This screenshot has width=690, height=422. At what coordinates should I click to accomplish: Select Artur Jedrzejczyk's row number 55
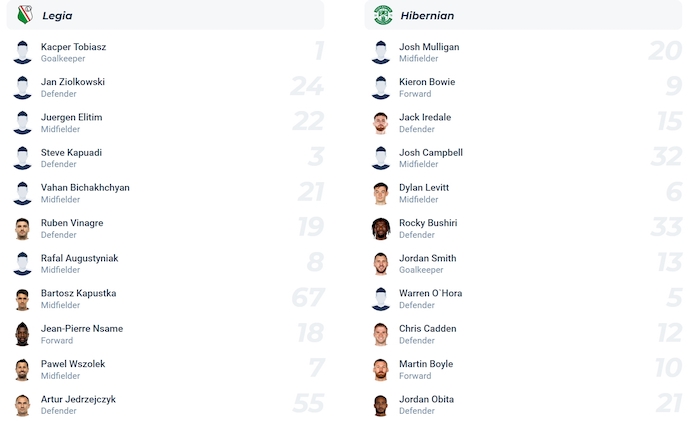click(x=308, y=404)
